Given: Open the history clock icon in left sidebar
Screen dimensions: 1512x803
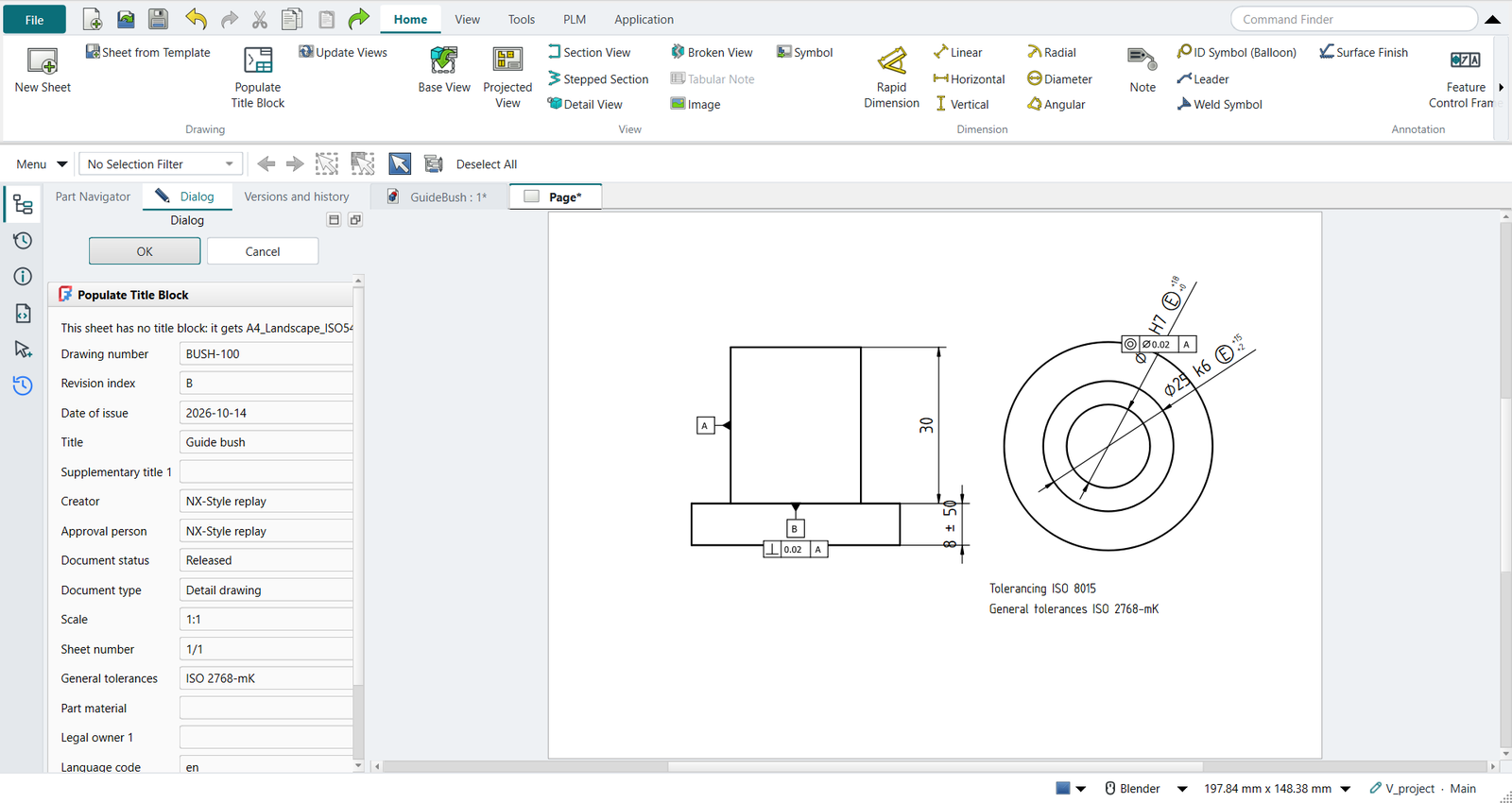Looking at the screenshot, I should point(23,241).
